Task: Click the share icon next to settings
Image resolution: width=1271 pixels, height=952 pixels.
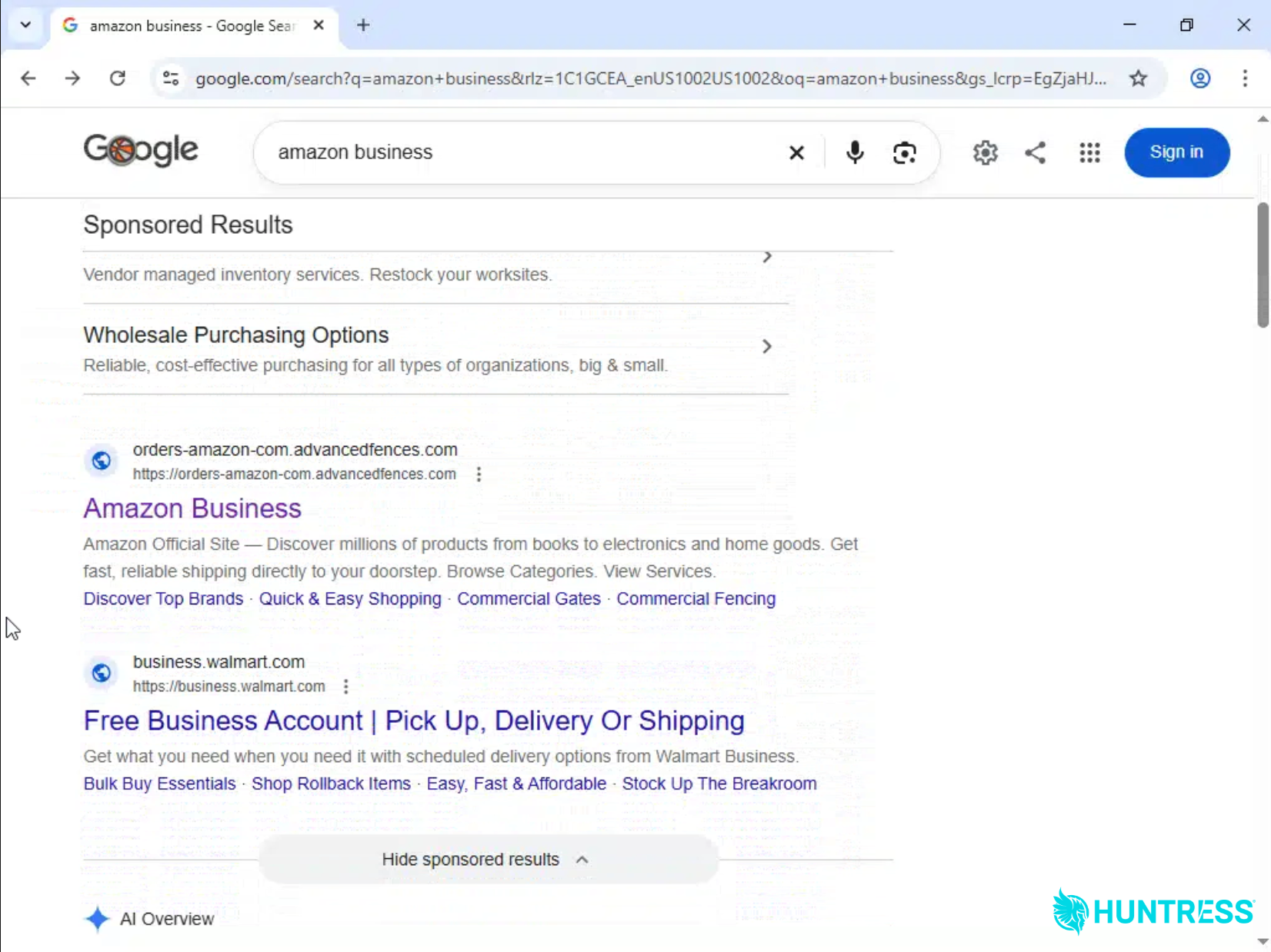Action: 1036,152
